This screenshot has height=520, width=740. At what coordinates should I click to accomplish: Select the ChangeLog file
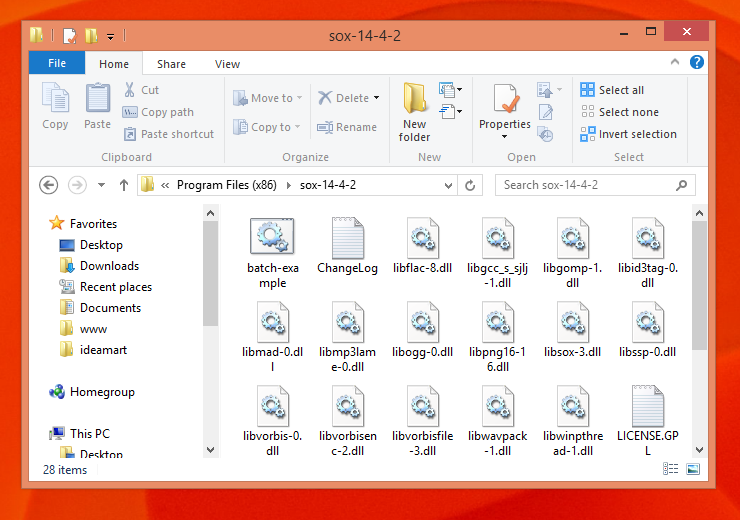coord(347,246)
